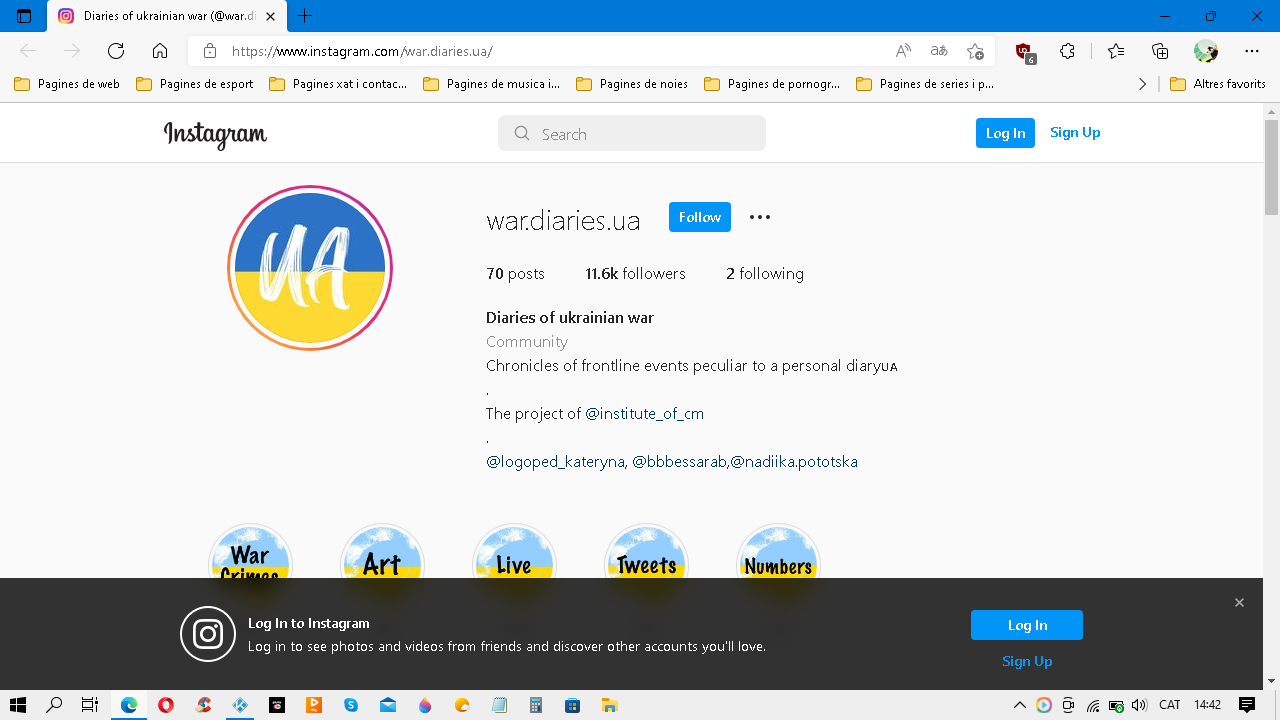Open the Tweets story highlight

coord(646,553)
